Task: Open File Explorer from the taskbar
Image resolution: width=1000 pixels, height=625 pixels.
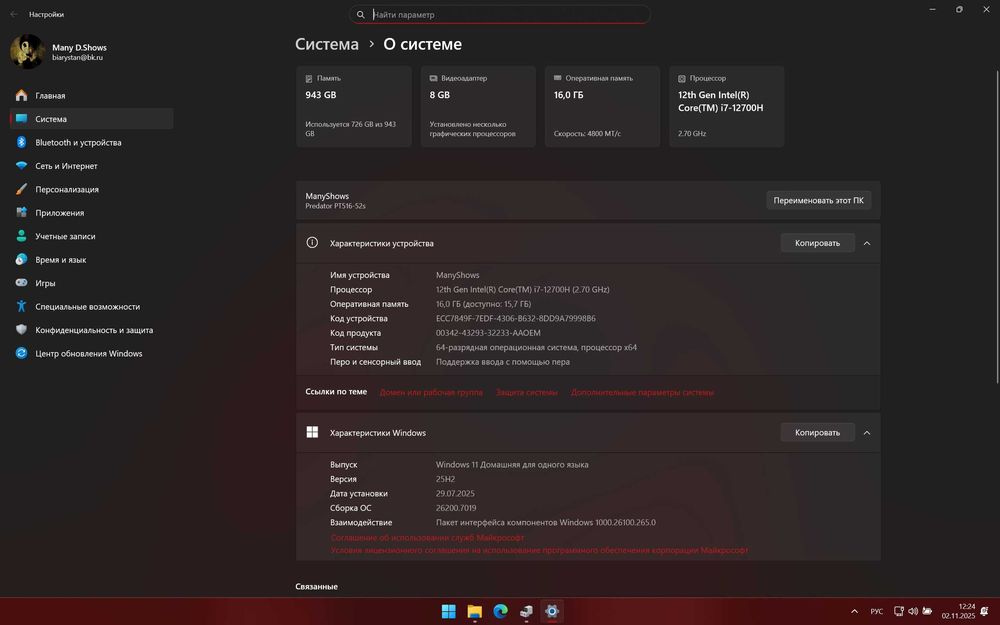Action: click(474, 611)
